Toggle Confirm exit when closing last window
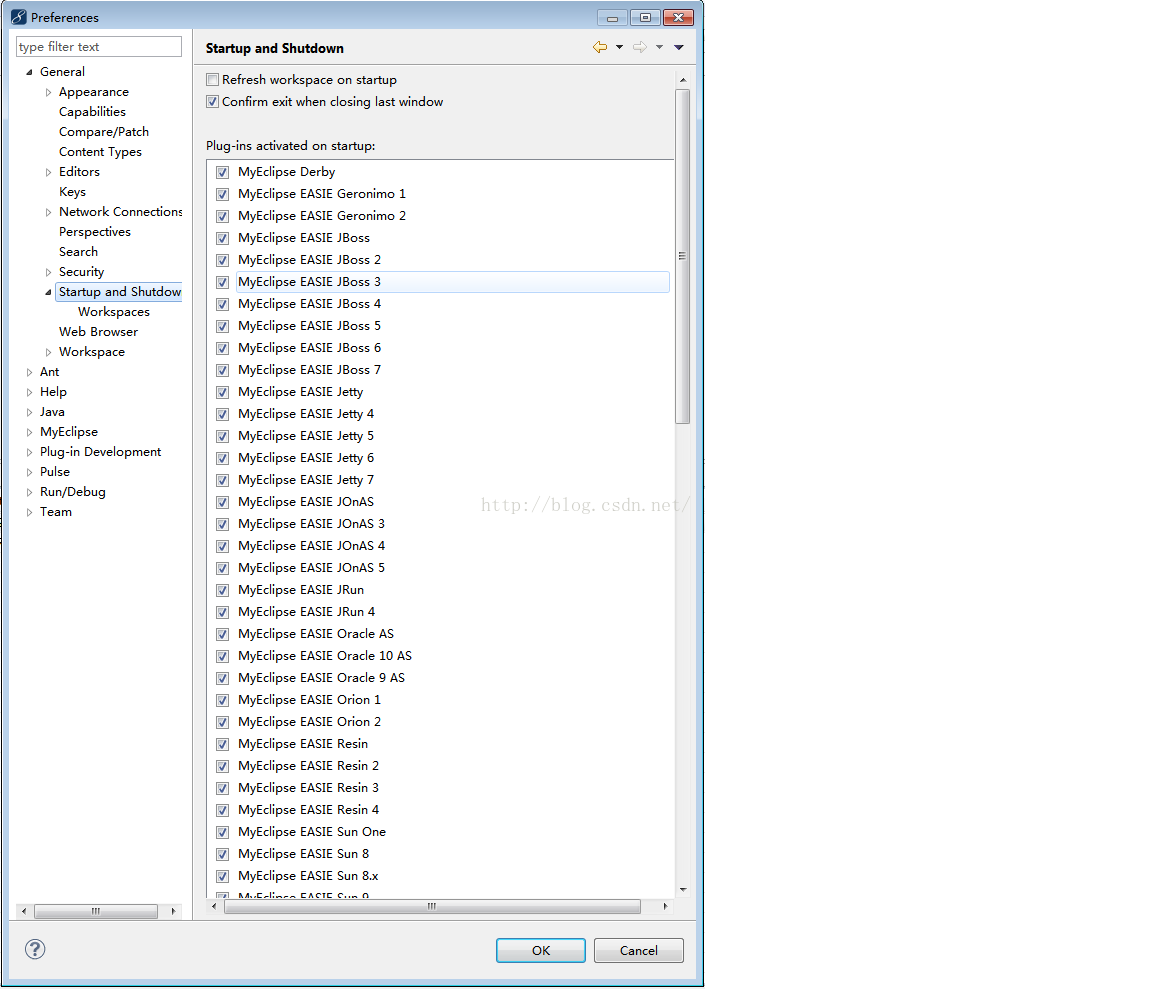Viewport: 1152px width, 989px height. 212,101
